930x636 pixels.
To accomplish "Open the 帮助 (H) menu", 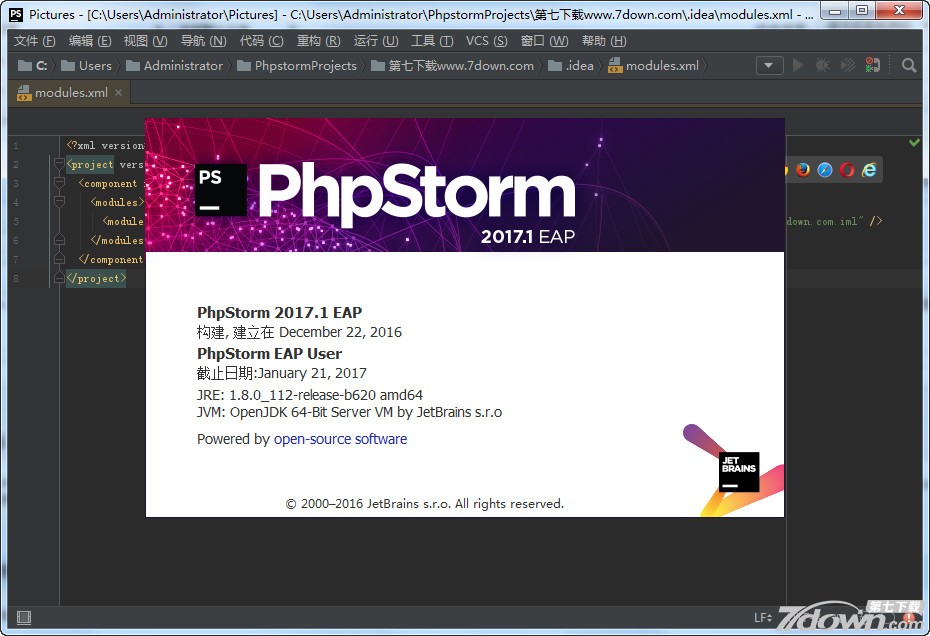I will (604, 40).
